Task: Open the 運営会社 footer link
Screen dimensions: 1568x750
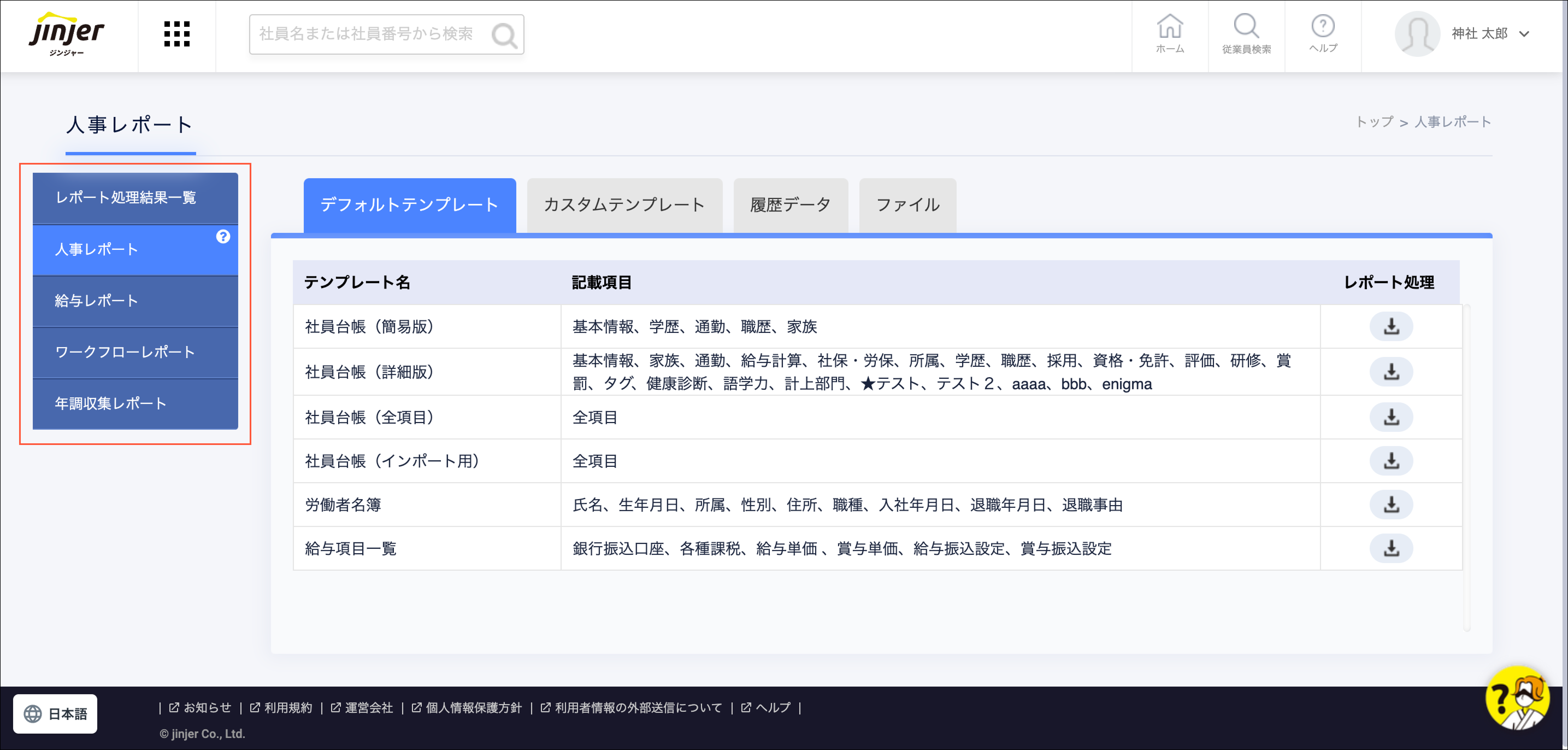Action: coord(362,707)
